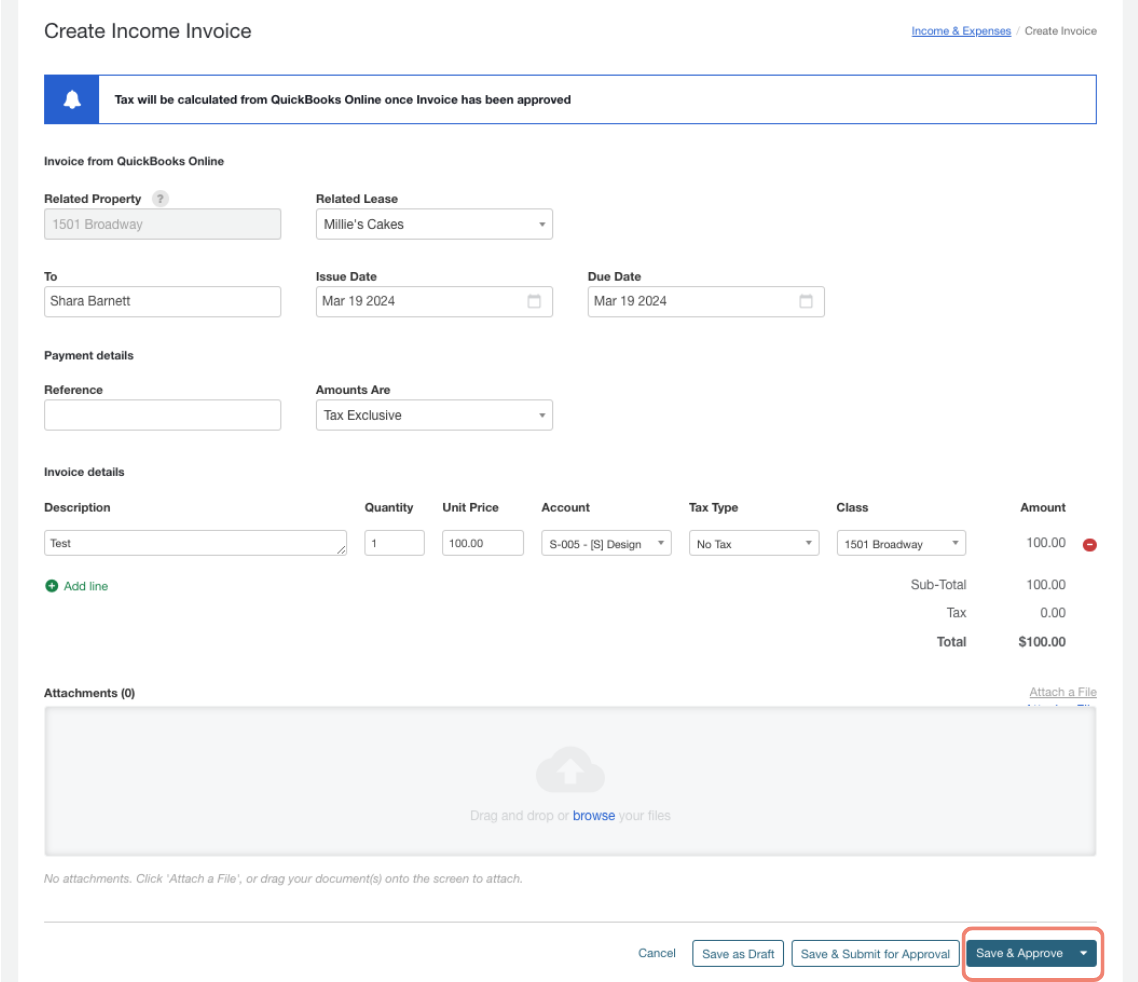Viewport: 1138px width, 982px height.
Task: Click Attach a File link
Action: pyautogui.click(x=1062, y=691)
